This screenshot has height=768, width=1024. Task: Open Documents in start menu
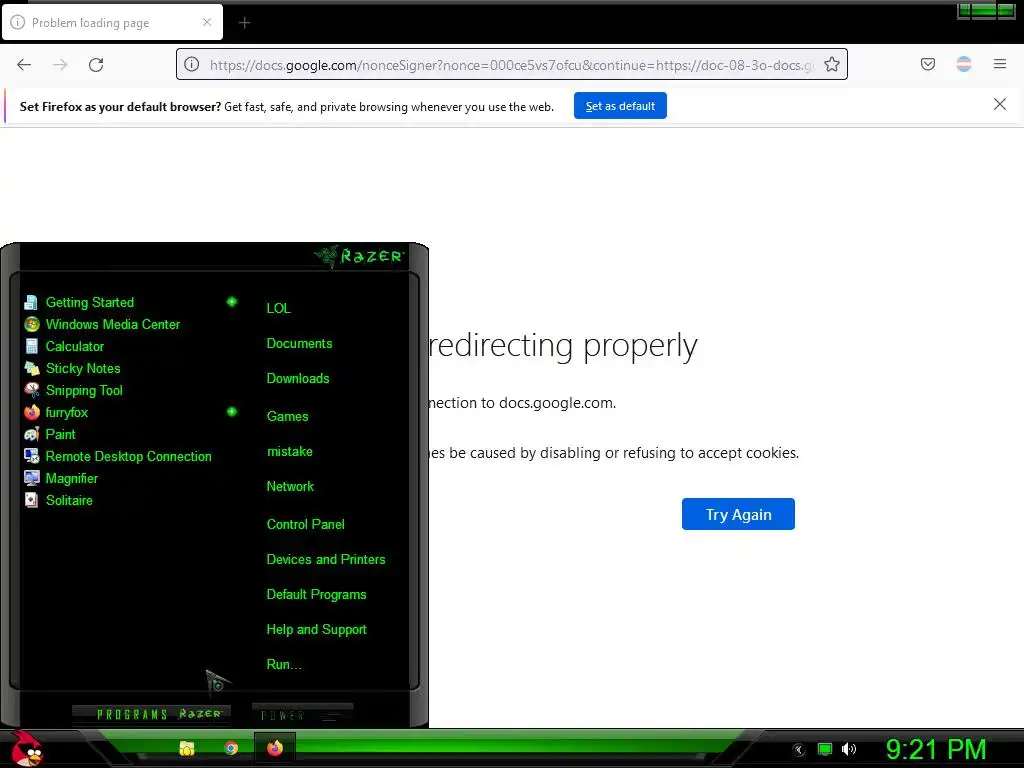point(299,344)
